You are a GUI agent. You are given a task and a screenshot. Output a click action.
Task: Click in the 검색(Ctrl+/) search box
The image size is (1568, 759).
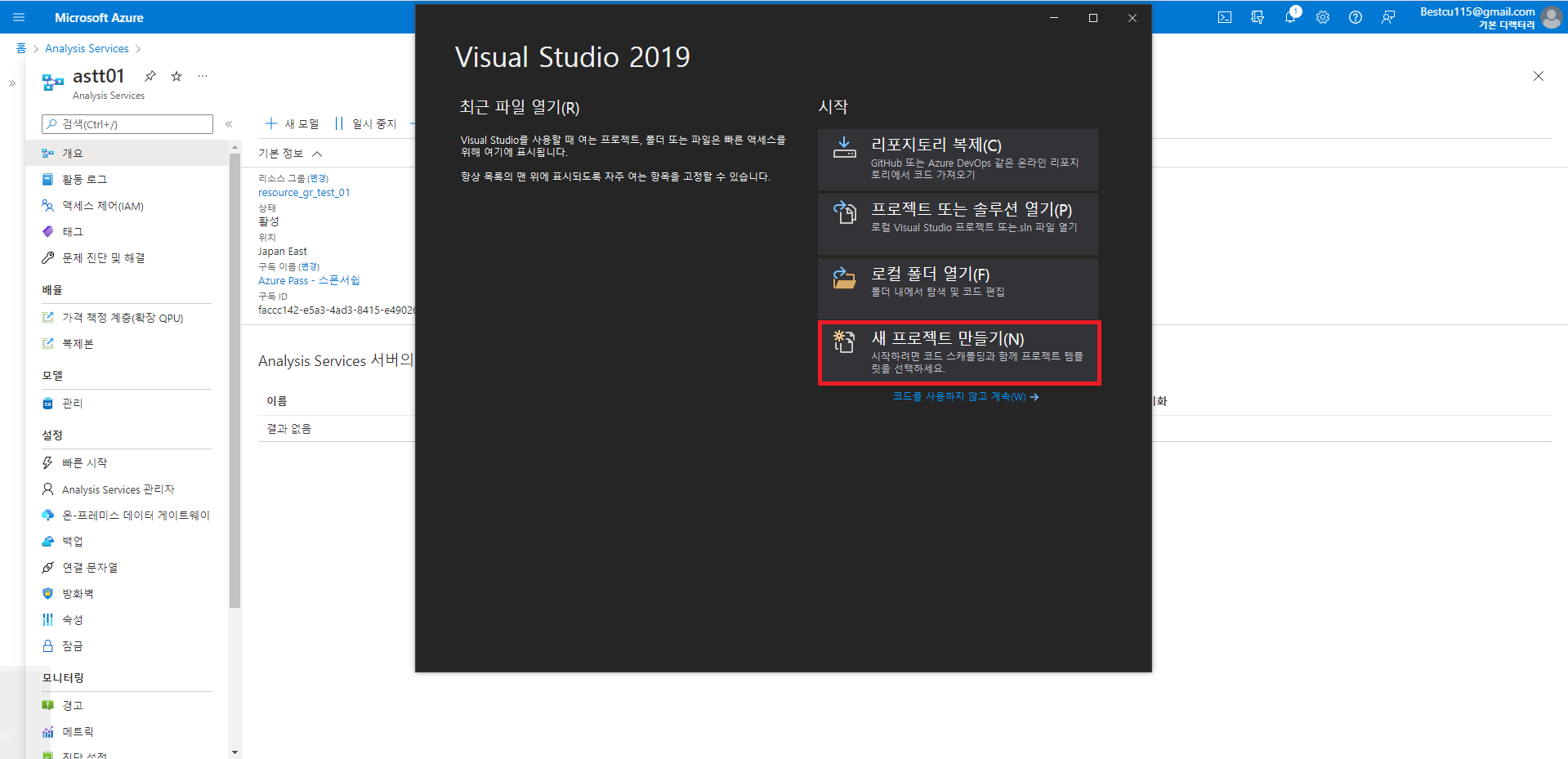tap(127, 124)
